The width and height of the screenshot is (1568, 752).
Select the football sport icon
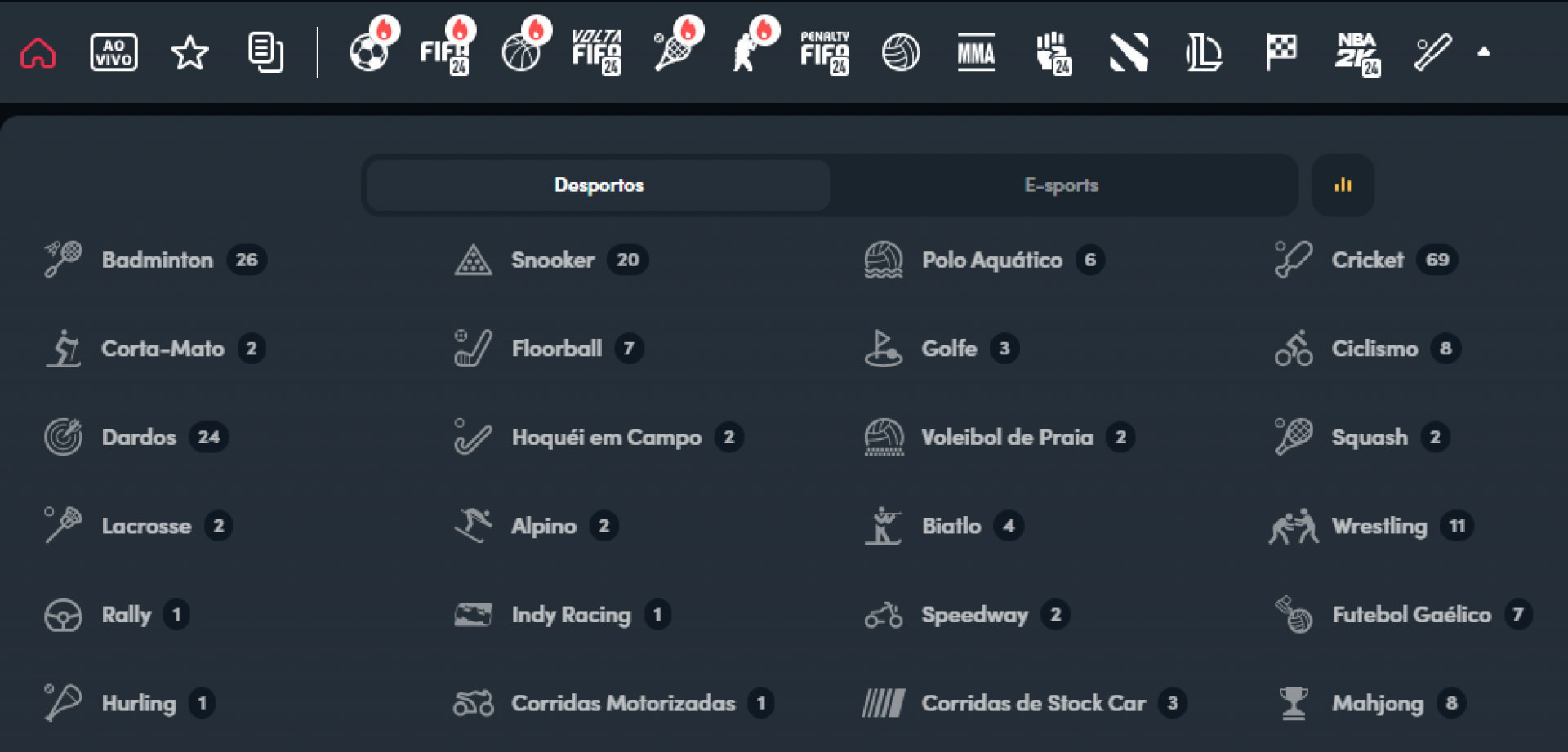pyautogui.click(x=369, y=53)
